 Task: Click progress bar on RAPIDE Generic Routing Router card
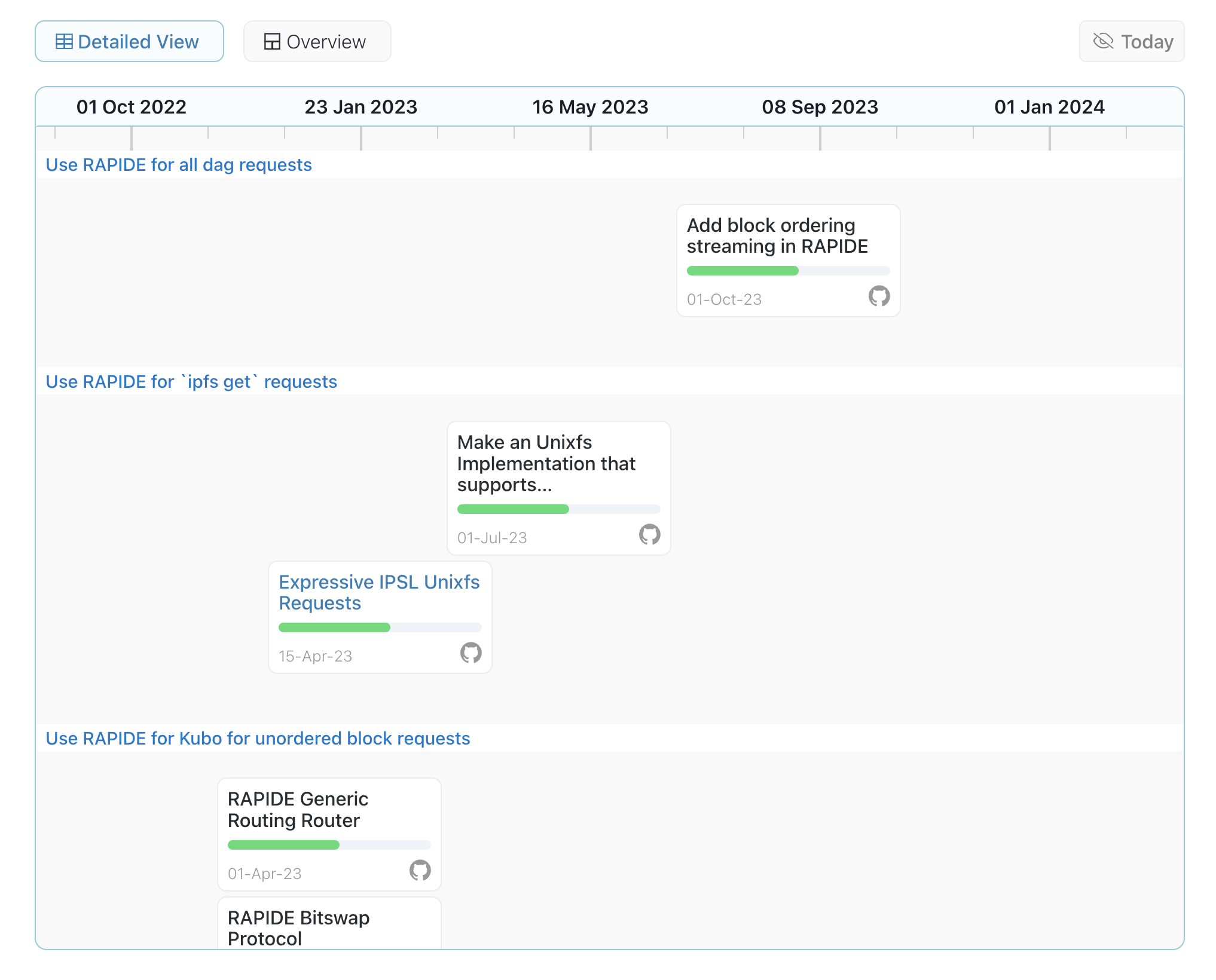click(x=328, y=844)
